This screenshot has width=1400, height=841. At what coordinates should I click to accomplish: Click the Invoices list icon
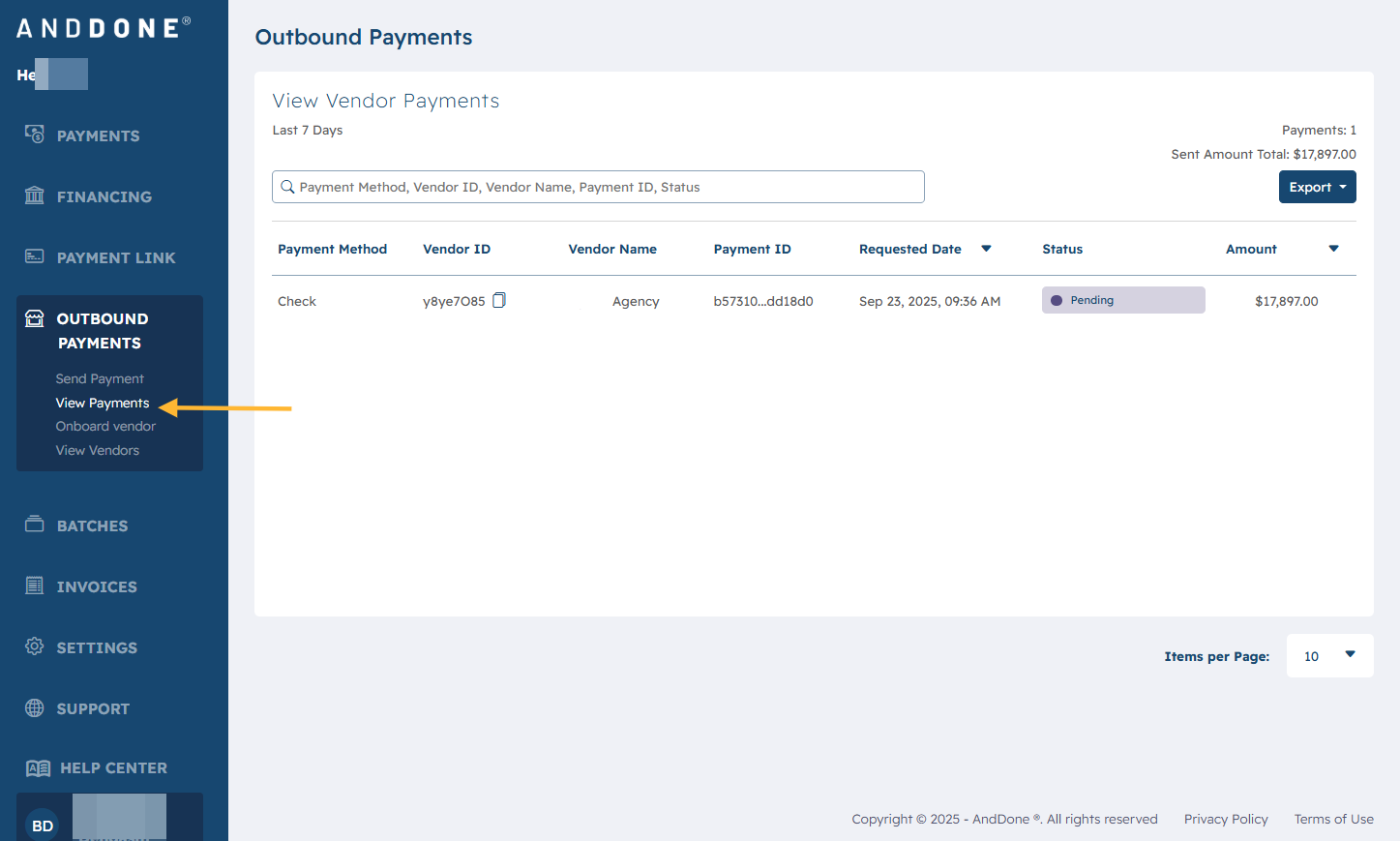tap(35, 586)
